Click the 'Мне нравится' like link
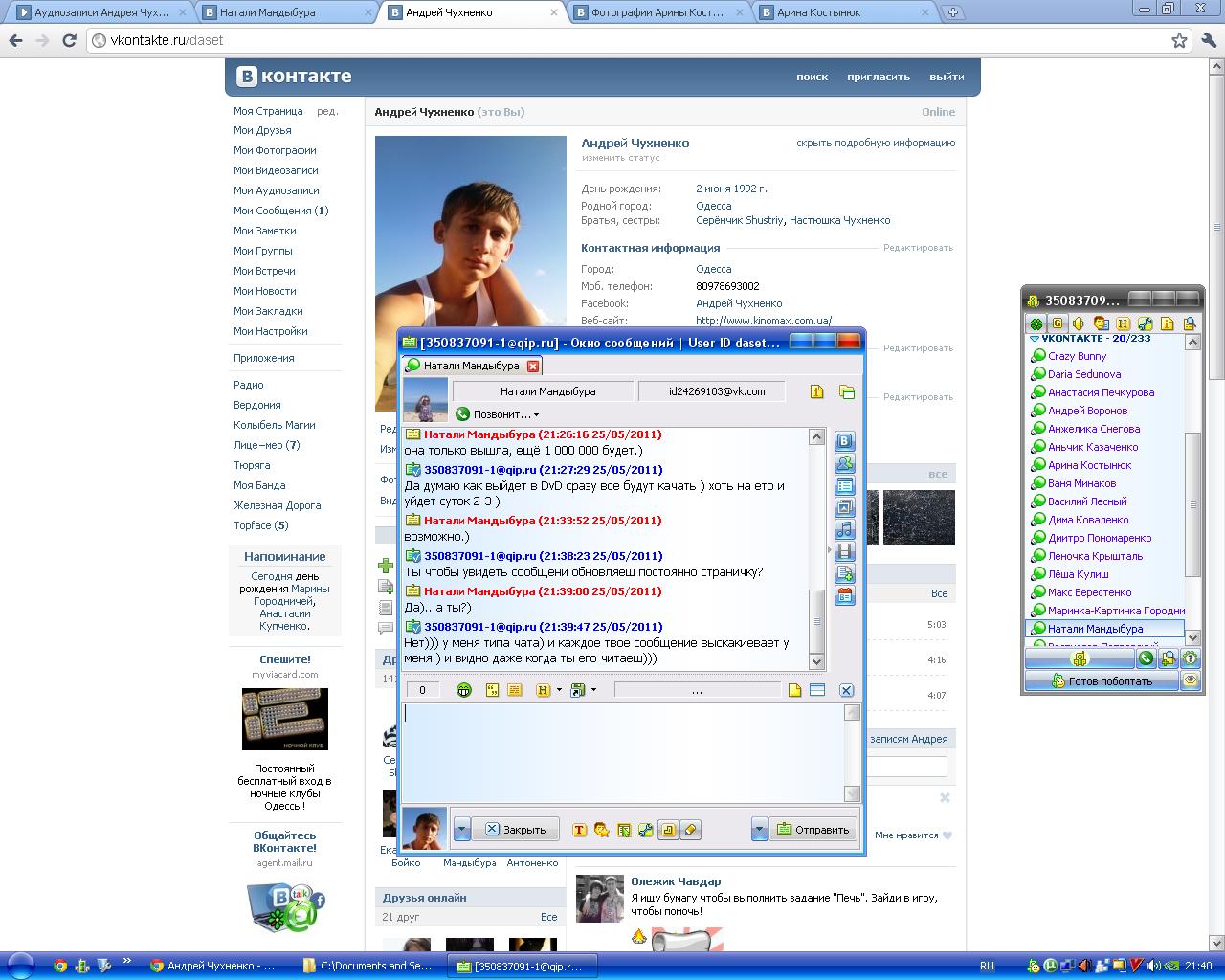 pyautogui.click(x=913, y=835)
